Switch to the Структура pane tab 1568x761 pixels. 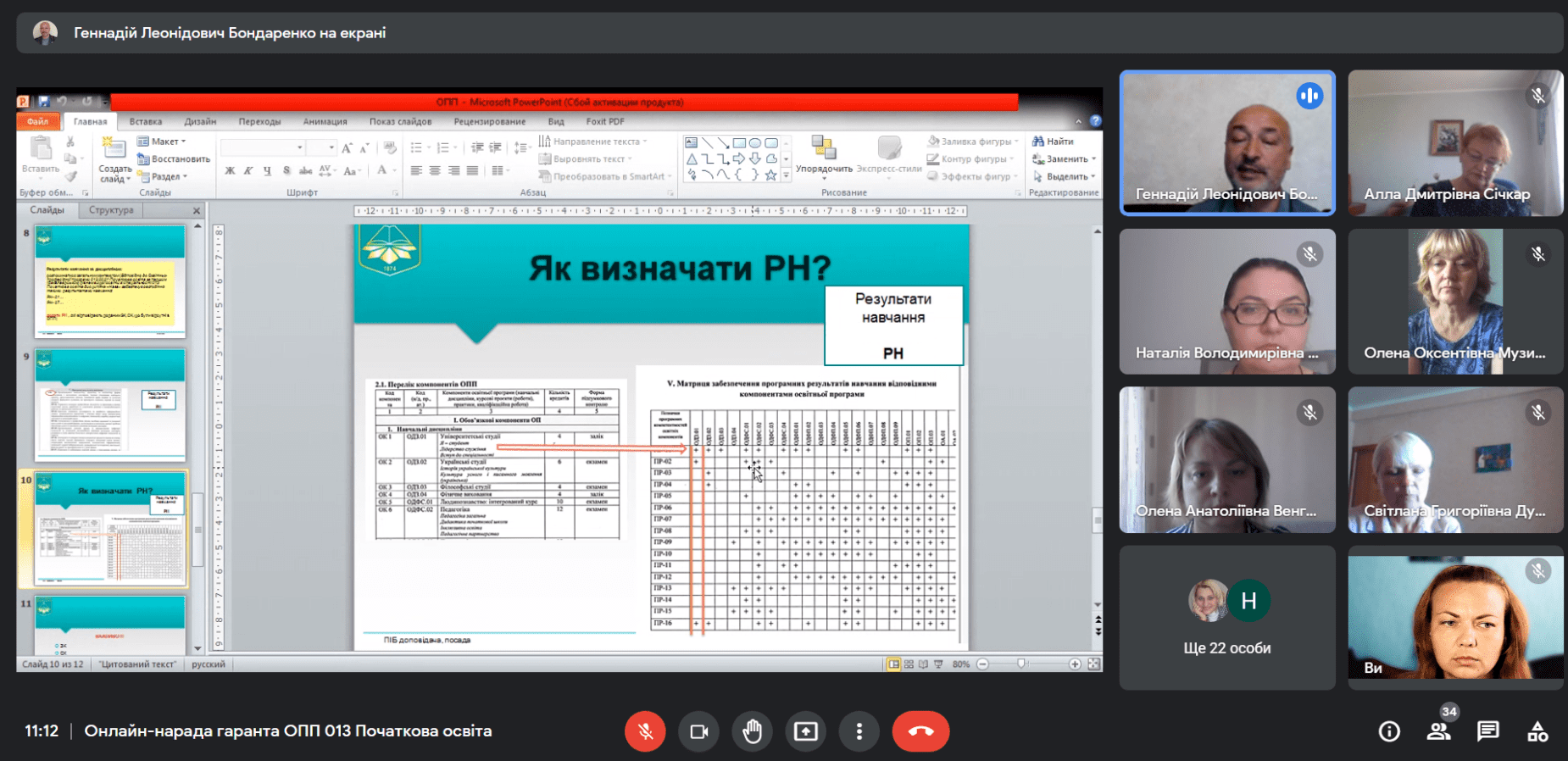pyautogui.click(x=111, y=210)
